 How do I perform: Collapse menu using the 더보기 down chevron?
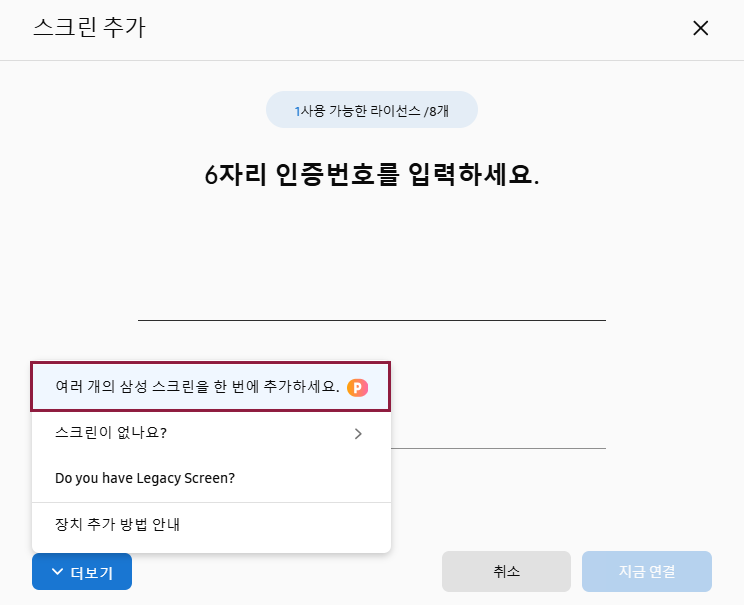tap(57, 571)
